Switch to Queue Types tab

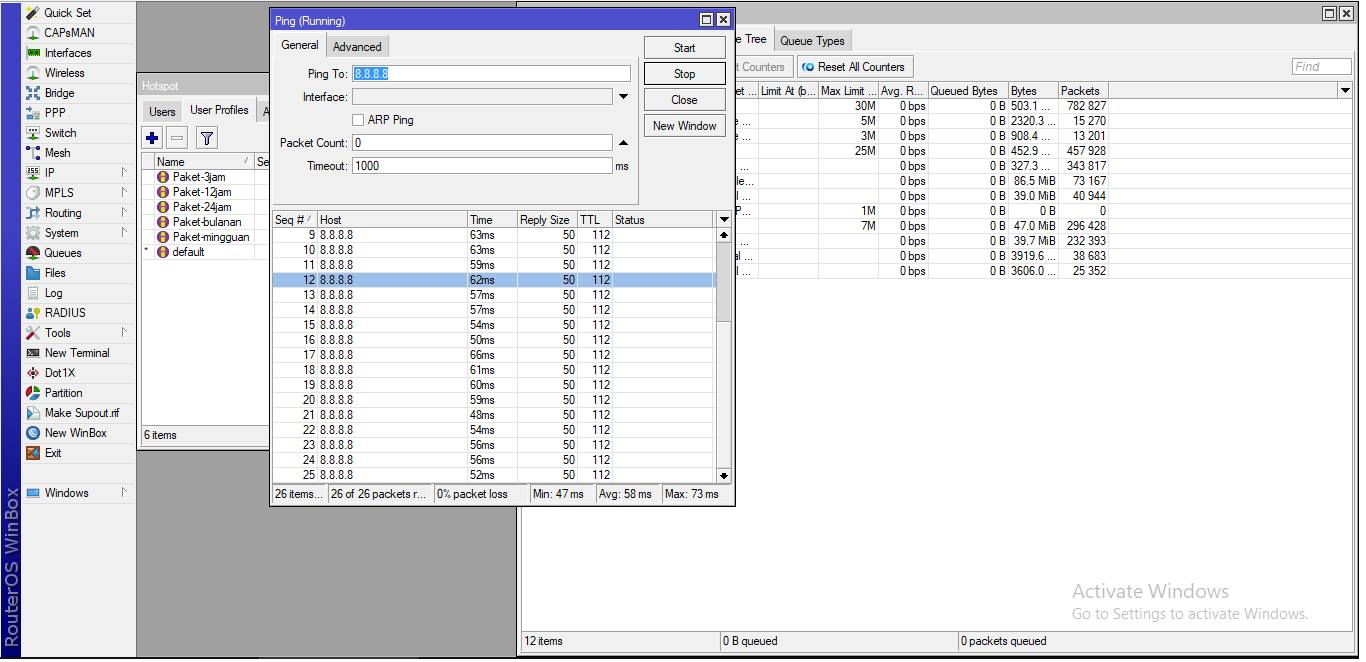pos(812,41)
